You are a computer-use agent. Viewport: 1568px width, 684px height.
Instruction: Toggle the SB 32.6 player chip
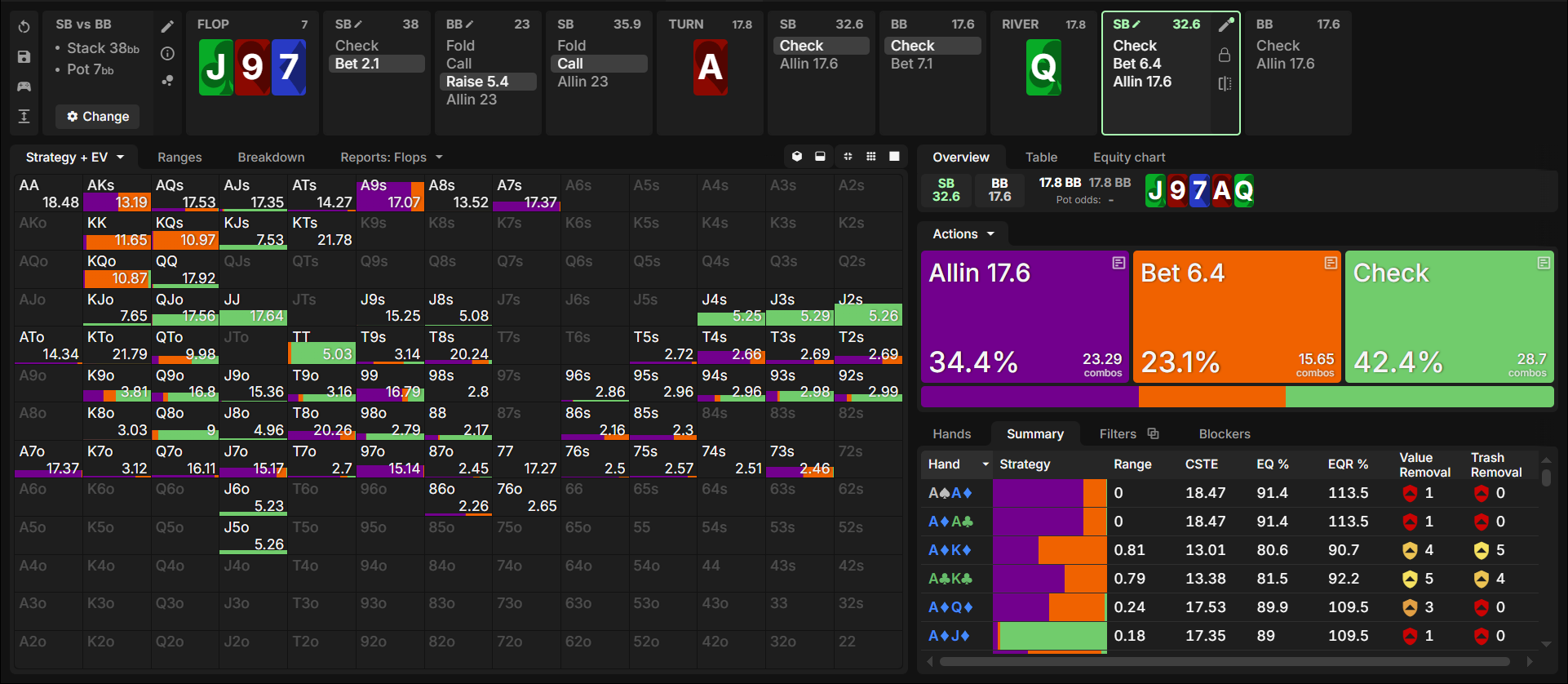pyautogui.click(x=946, y=190)
